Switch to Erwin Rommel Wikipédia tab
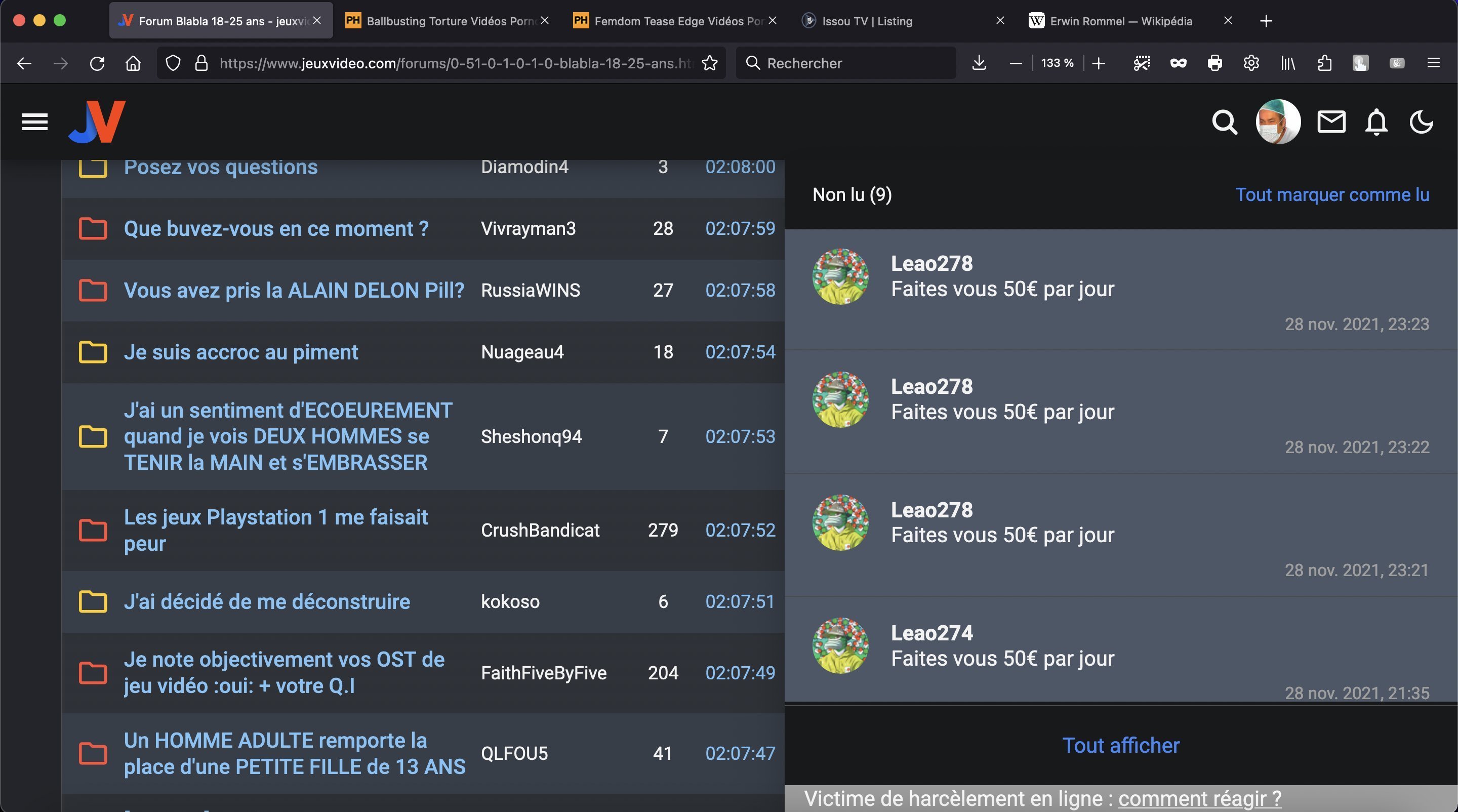Screen dimensions: 1458x812 (x=1120, y=21)
